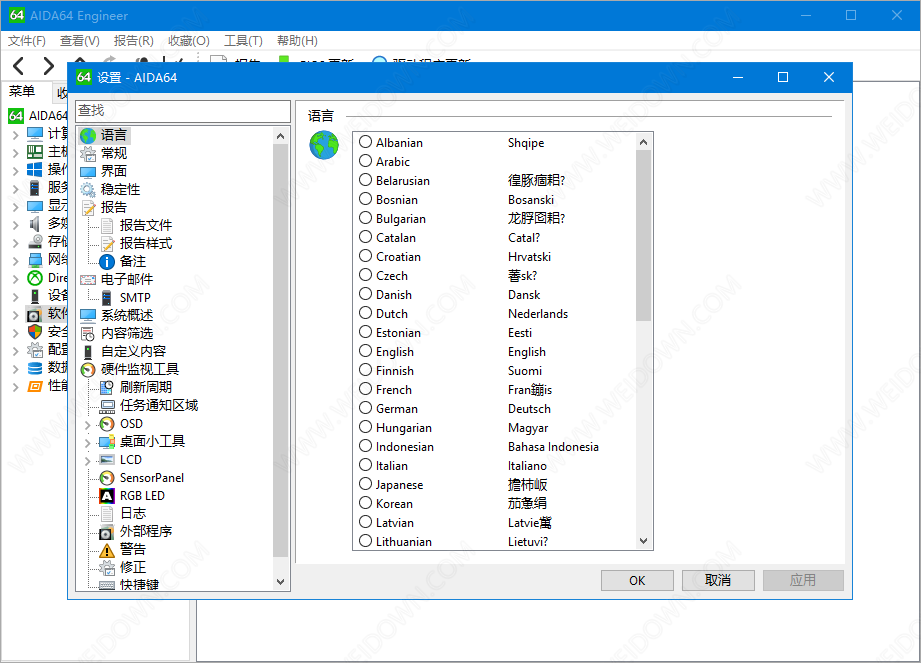Click the back arrow in main toolbar
This screenshot has width=921, height=663.
(19, 66)
